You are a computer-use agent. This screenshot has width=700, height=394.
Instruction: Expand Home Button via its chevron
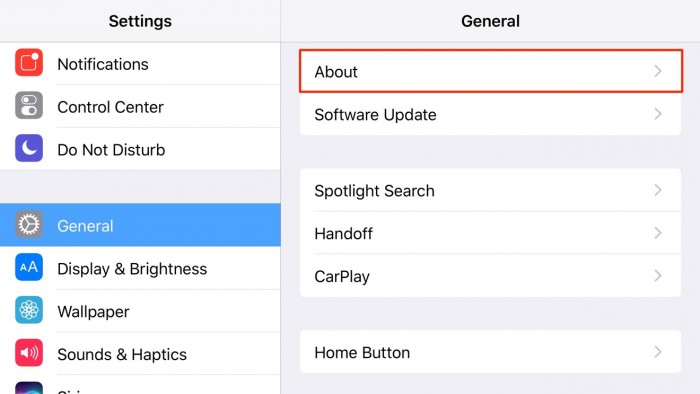point(658,352)
